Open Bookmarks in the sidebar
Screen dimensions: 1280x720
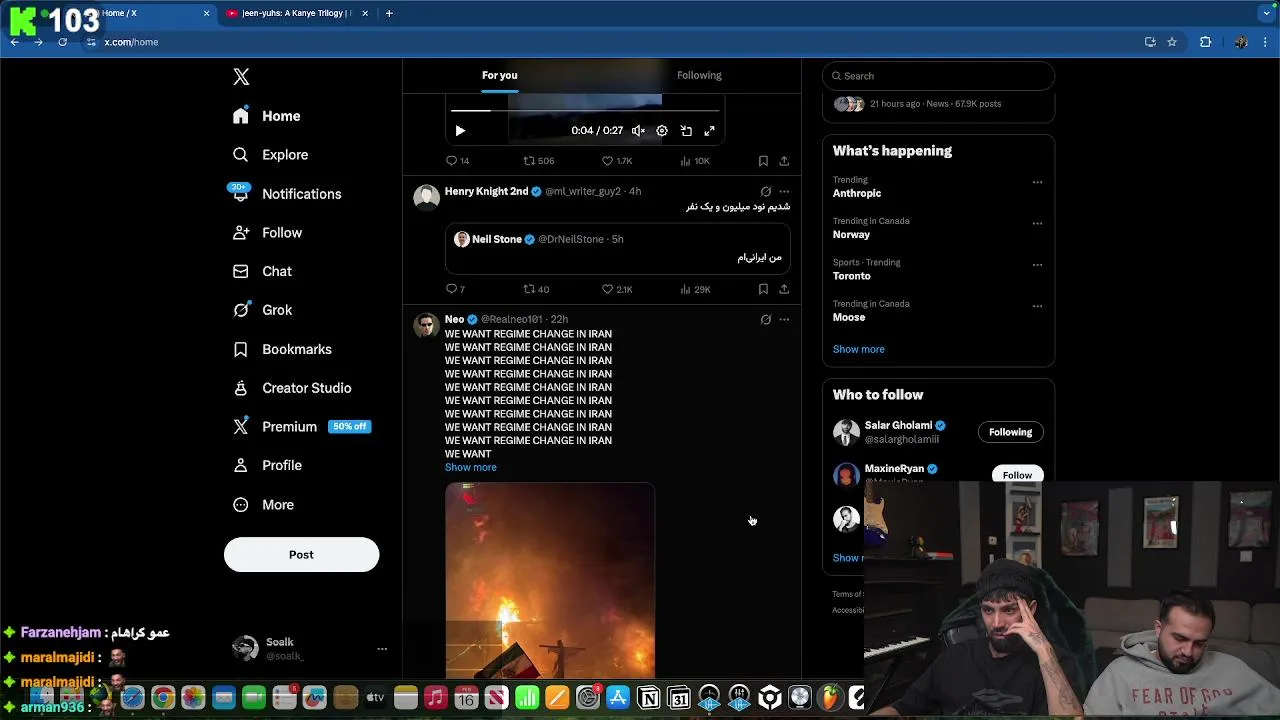[x=282, y=349]
